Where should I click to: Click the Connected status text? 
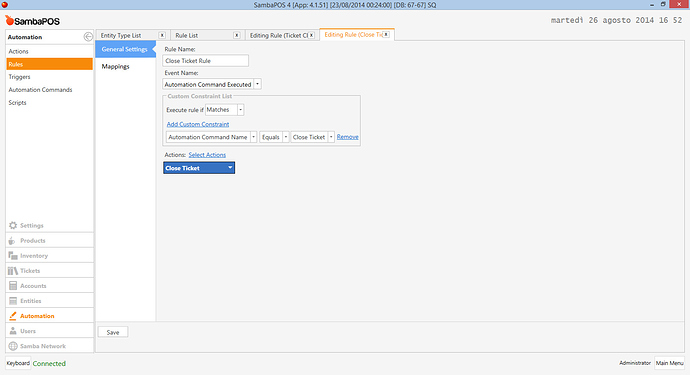[x=49, y=364]
